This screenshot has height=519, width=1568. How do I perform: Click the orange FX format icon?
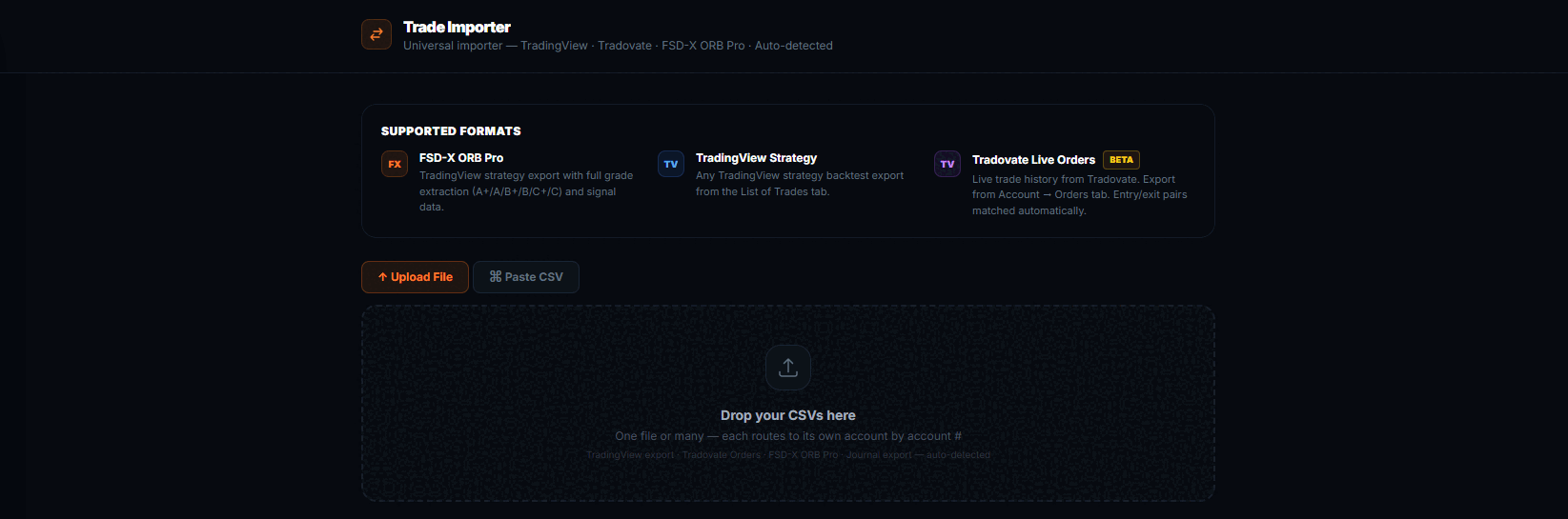395,164
